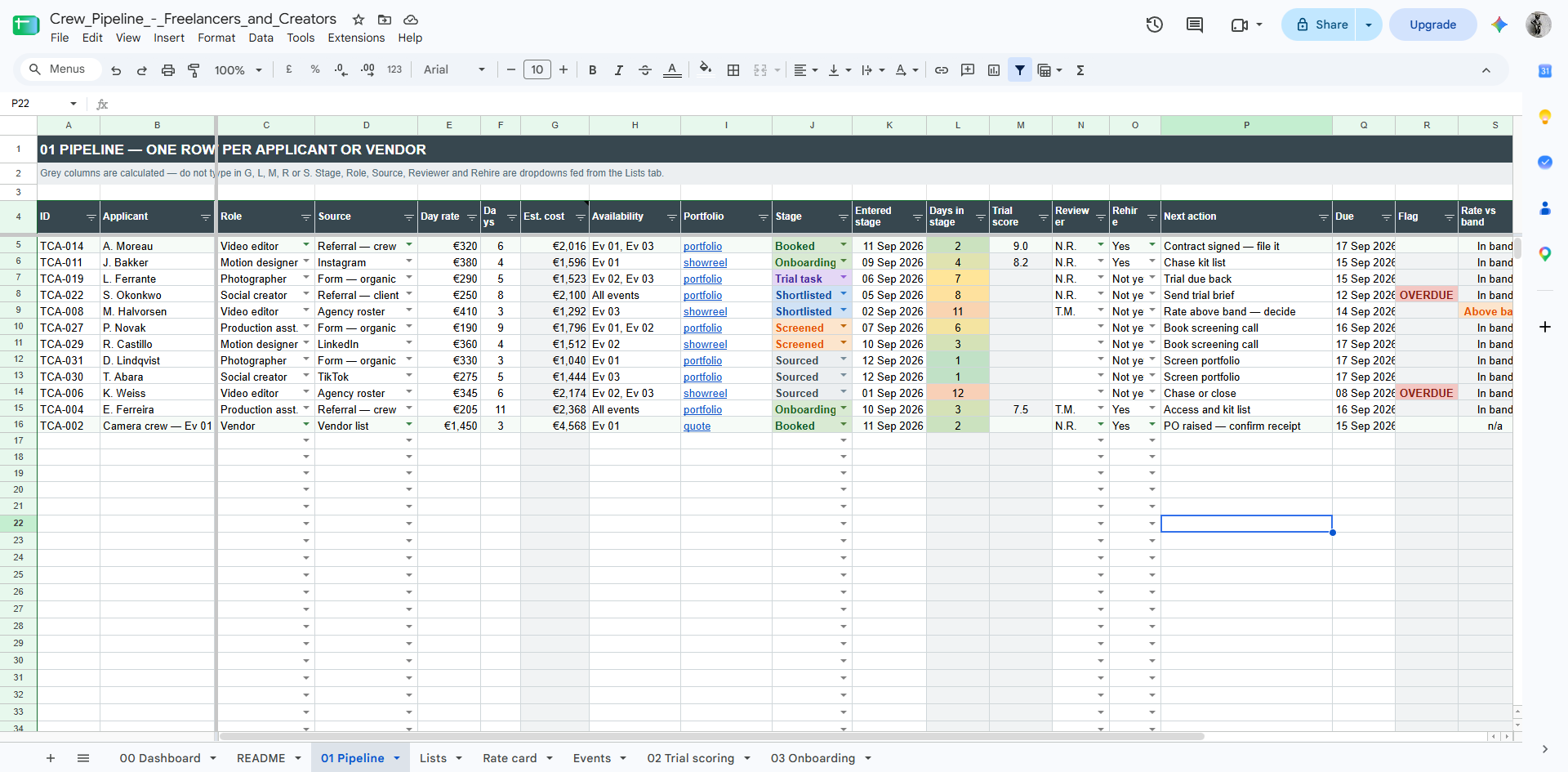Insert a link

click(942, 70)
